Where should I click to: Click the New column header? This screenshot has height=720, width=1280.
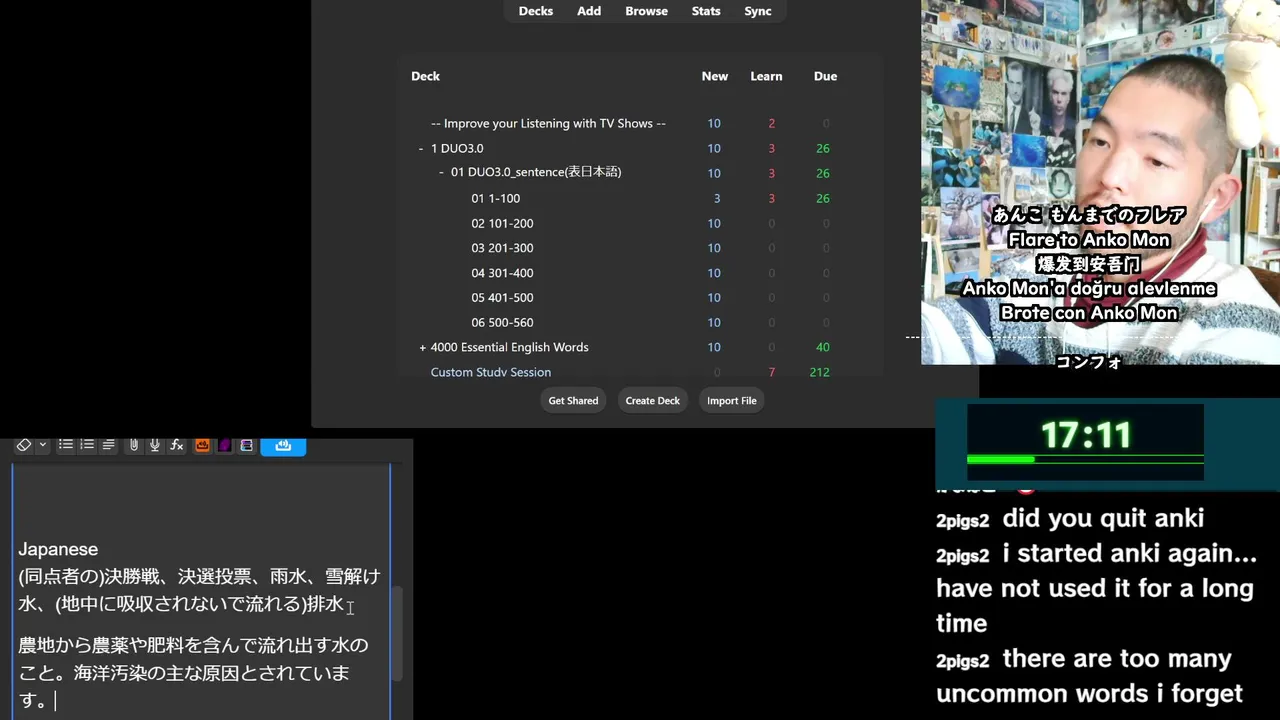tap(715, 76)
